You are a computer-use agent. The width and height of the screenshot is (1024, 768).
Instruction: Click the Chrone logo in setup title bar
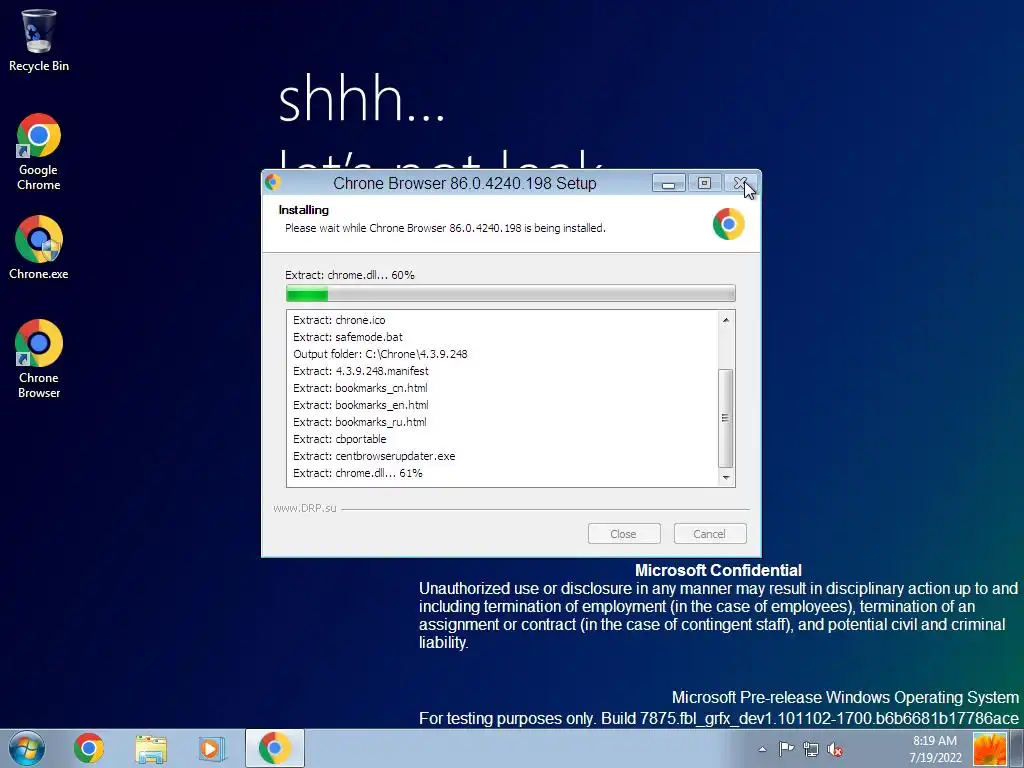click(274, 183)
